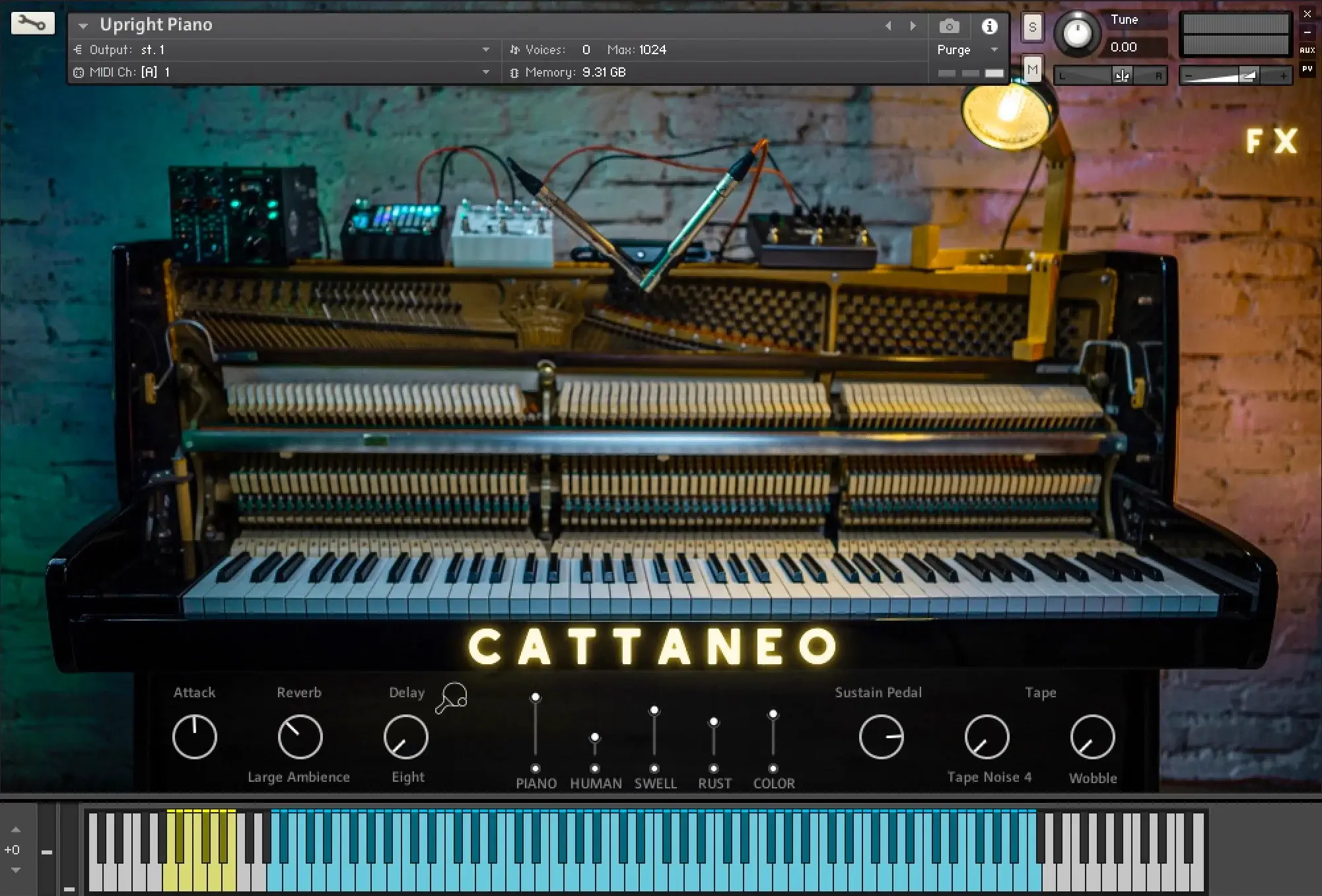Change reverb type by clicking Large Ambience

click(298, 776)
